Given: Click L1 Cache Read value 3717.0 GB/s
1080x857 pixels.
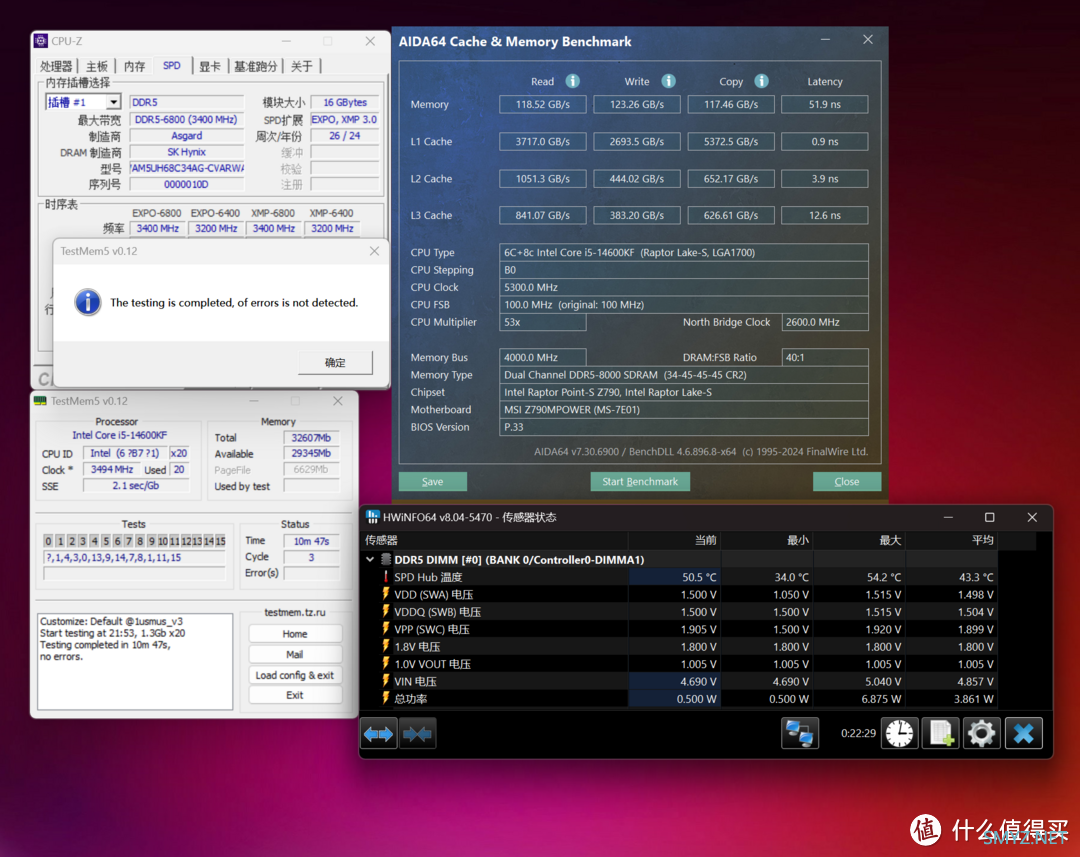Looking at the screenshot, I should pos(543,141).
